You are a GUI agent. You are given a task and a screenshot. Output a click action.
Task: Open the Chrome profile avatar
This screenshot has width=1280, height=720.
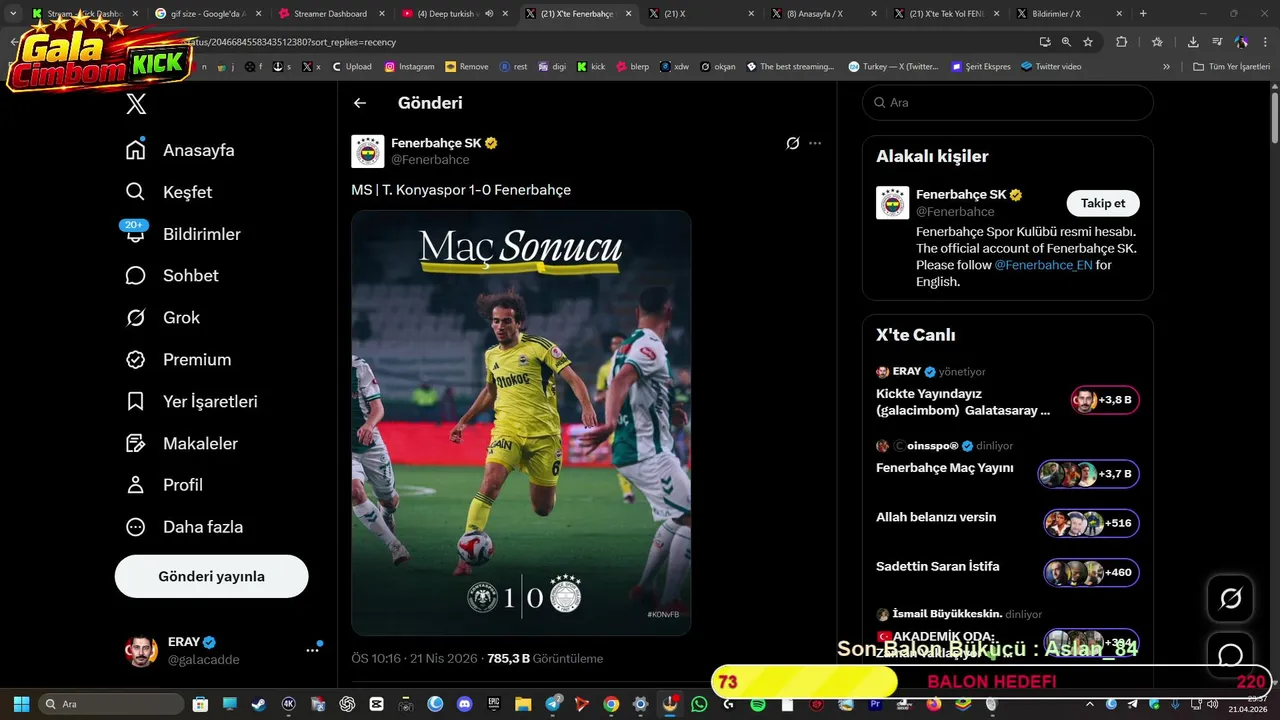pos(1241,42)
